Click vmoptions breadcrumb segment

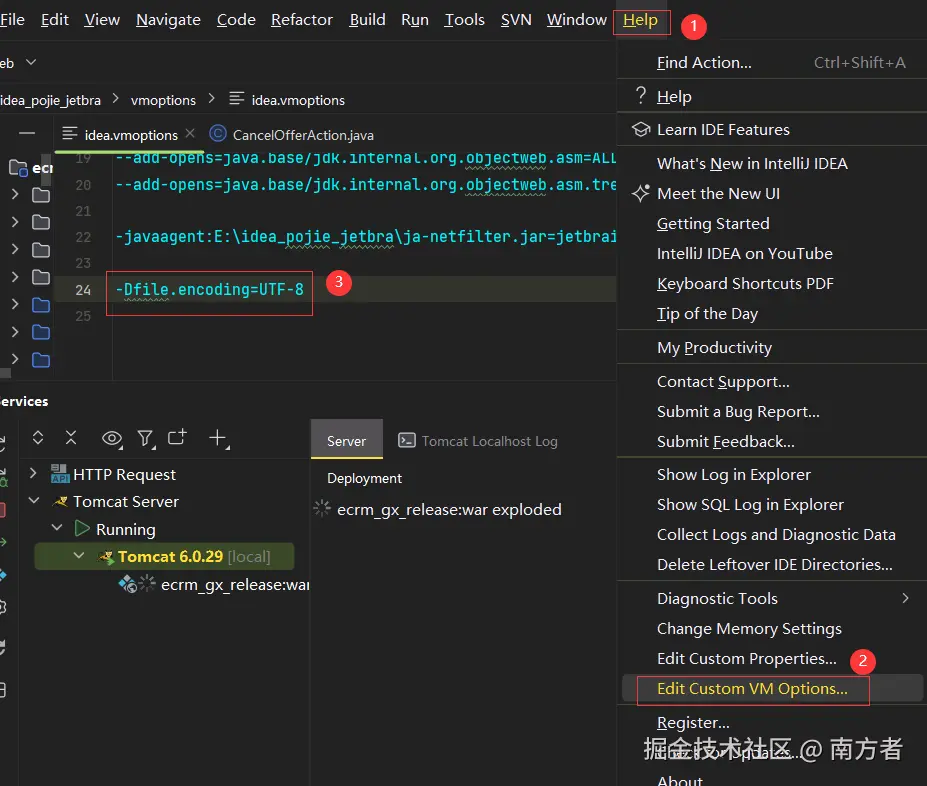(x=163, y=100)
